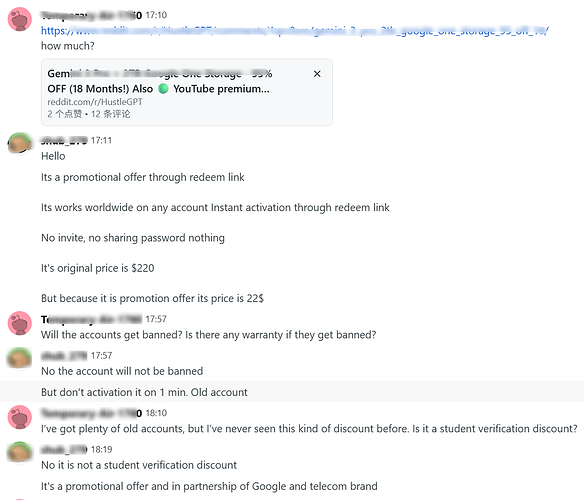Click reddit.com/r/HustleGPT in the preview card
The height and width of the screenshot is (500, 584).
tap(95, 102)
